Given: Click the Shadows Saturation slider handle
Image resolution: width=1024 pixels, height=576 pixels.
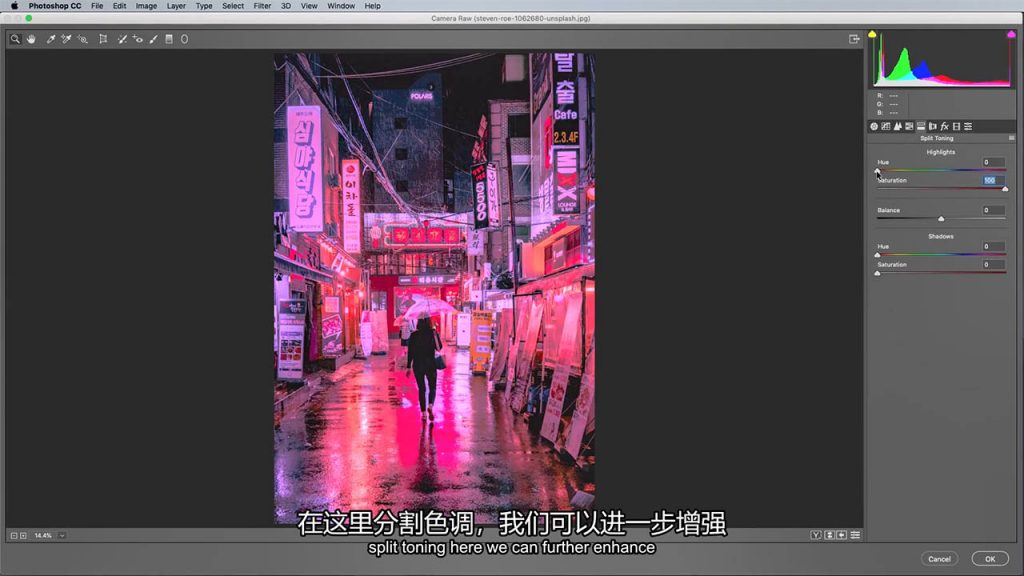Looking at the screenshot, I should [877, 274].
